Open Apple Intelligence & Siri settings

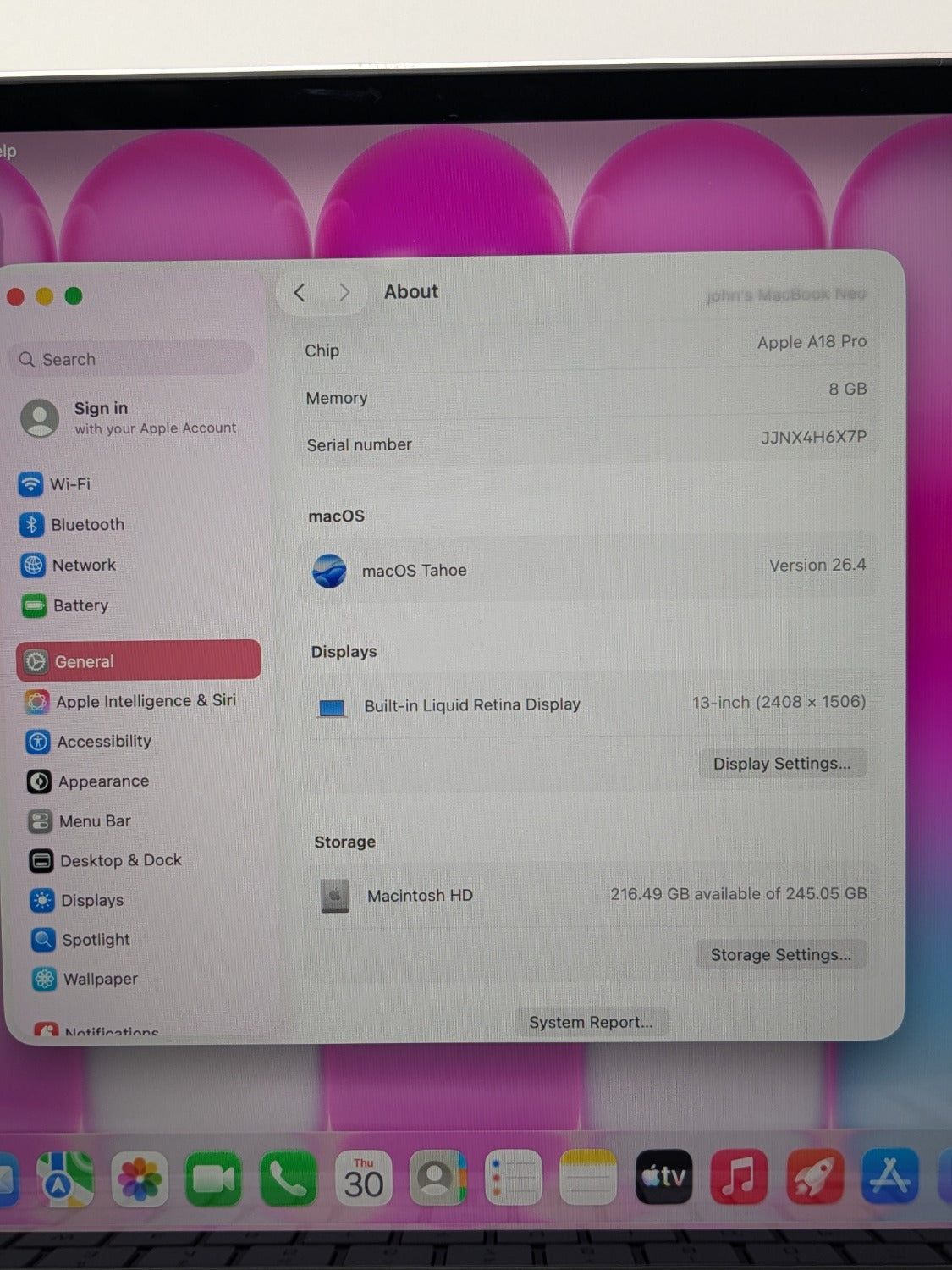pos(131,701)
